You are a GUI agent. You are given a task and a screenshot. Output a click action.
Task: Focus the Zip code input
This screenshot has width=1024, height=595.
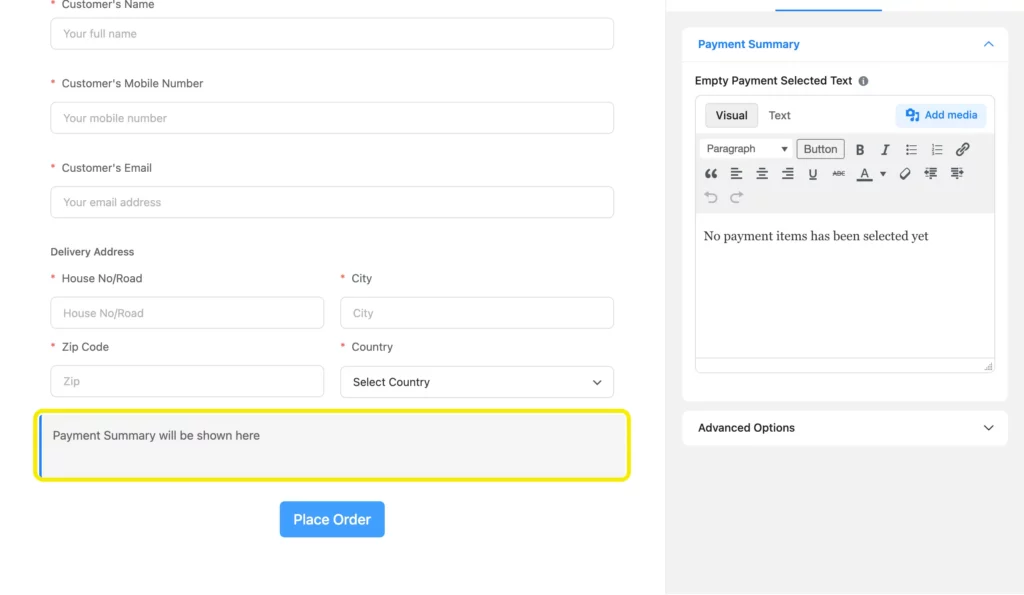[x=187, y=381]
